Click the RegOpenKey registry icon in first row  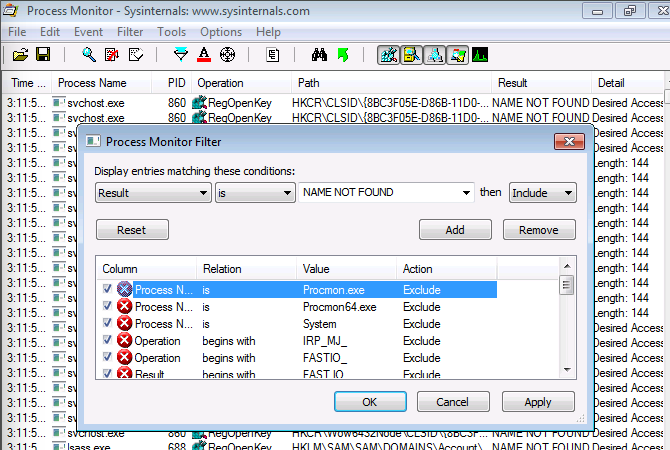199,103
